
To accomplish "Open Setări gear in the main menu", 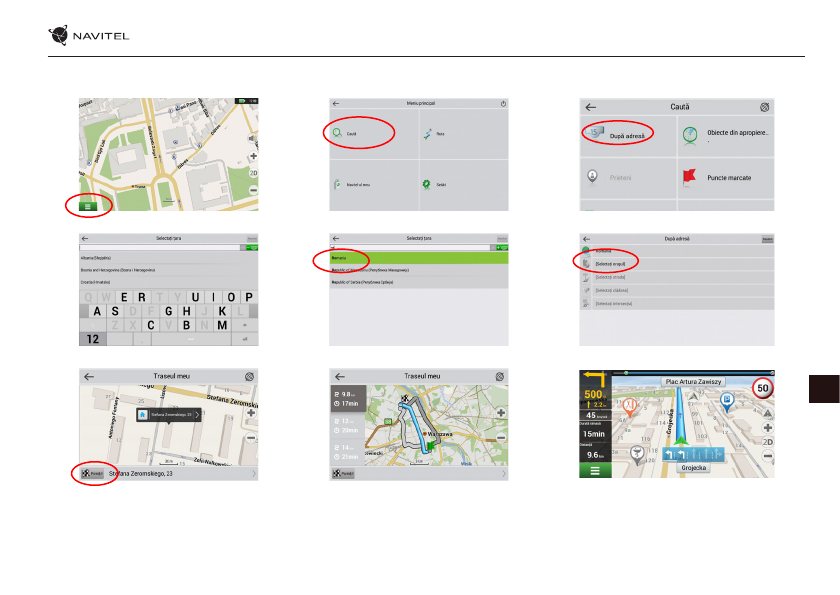I will (426, 185).
